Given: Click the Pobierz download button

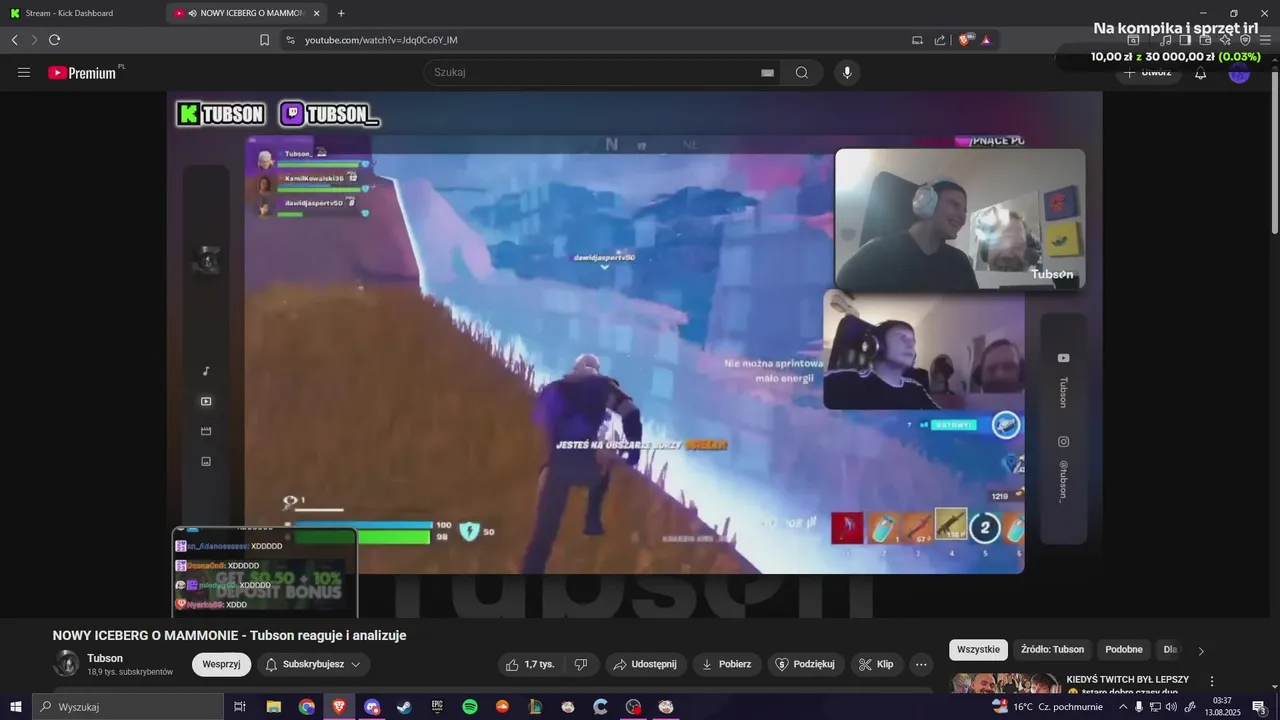Looking at the screenshot, I should pos(726,664).
